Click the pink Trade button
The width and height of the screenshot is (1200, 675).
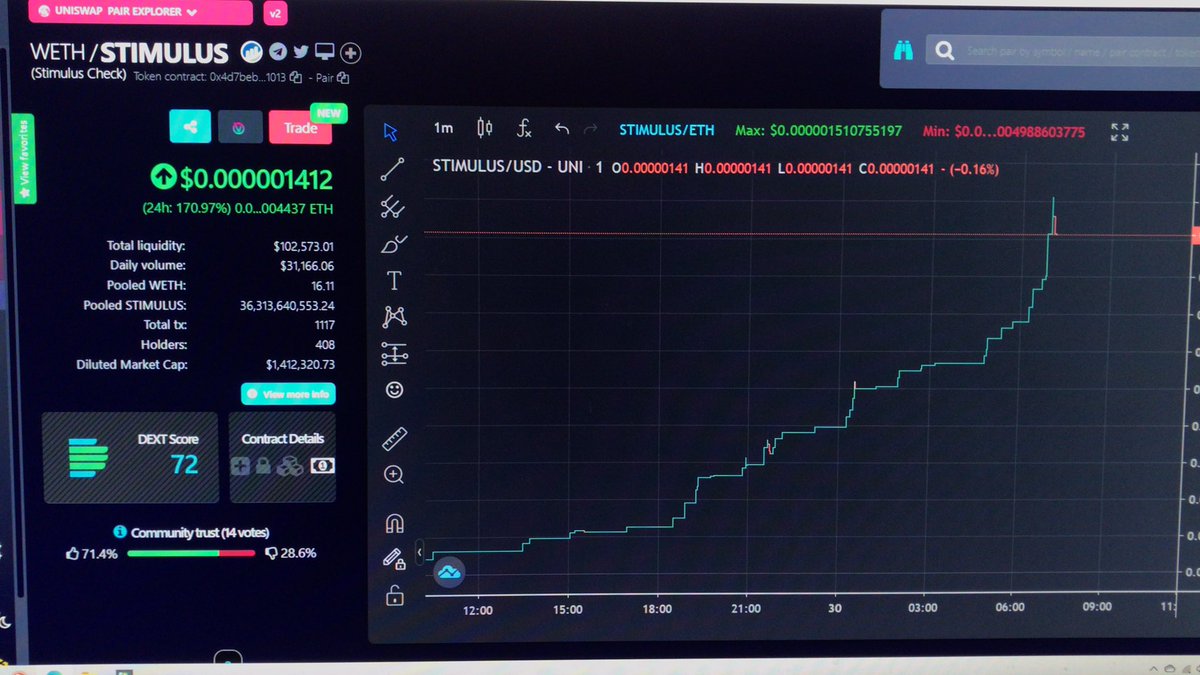300,127
